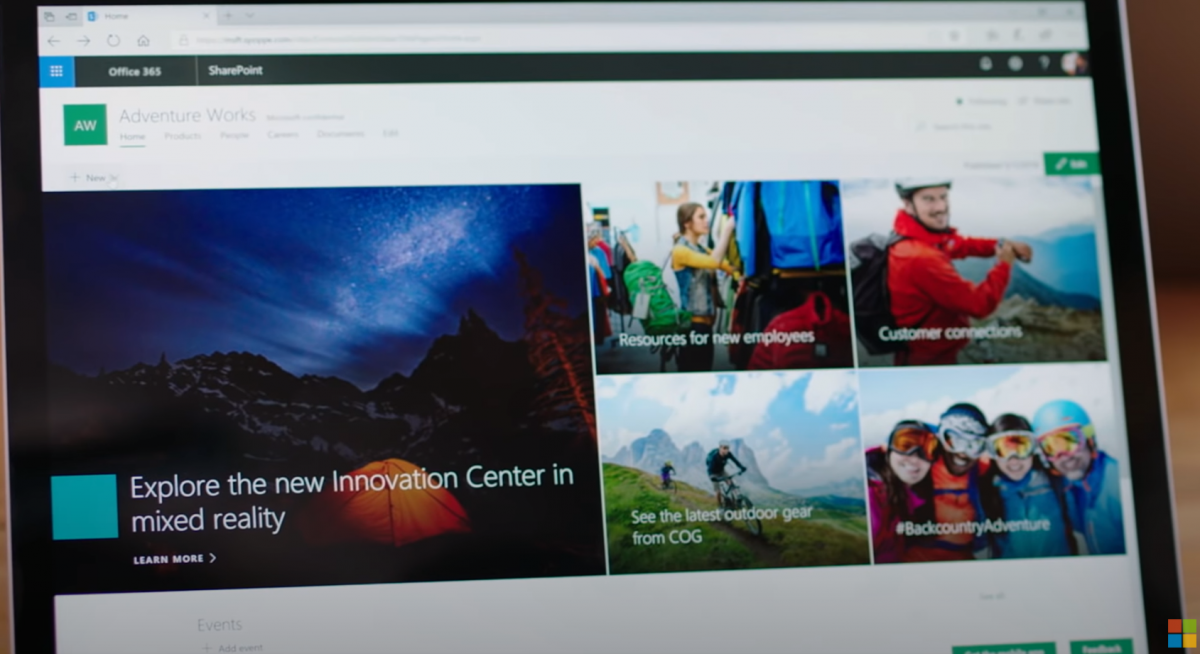Open the latest outdoor gear from COG tile
This screenshot has width=1200, height=654.
[733, 472]
